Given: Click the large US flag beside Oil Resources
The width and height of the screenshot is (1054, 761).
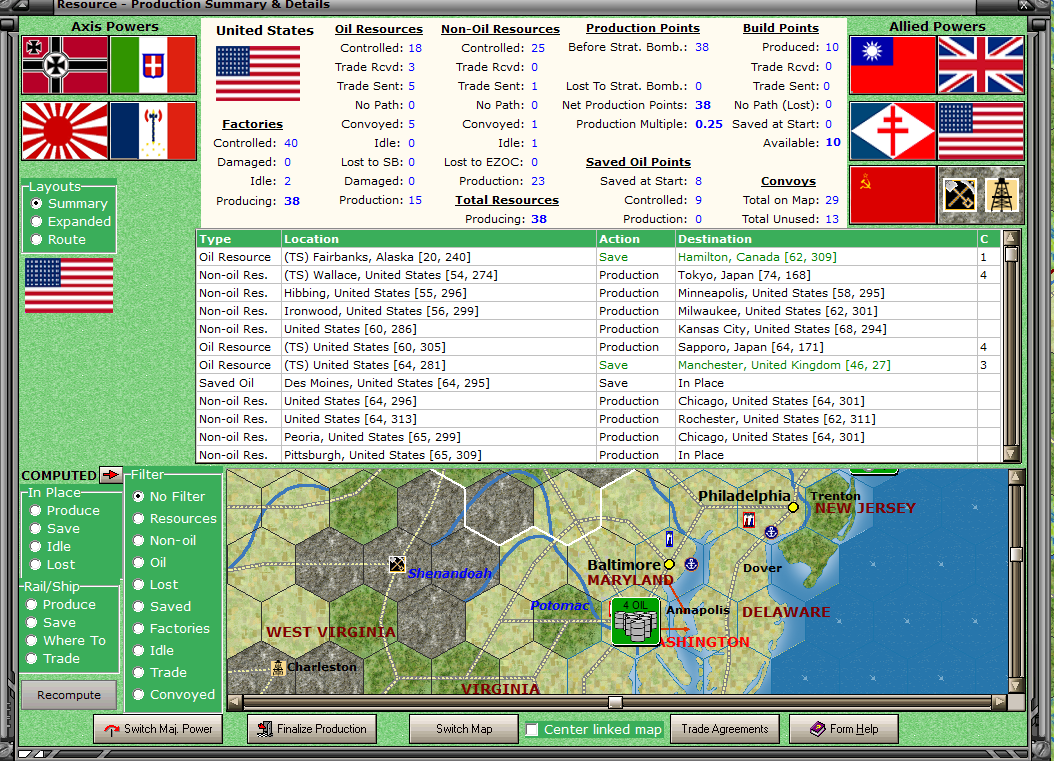Looking at the screenshot, I should (258, 73).
